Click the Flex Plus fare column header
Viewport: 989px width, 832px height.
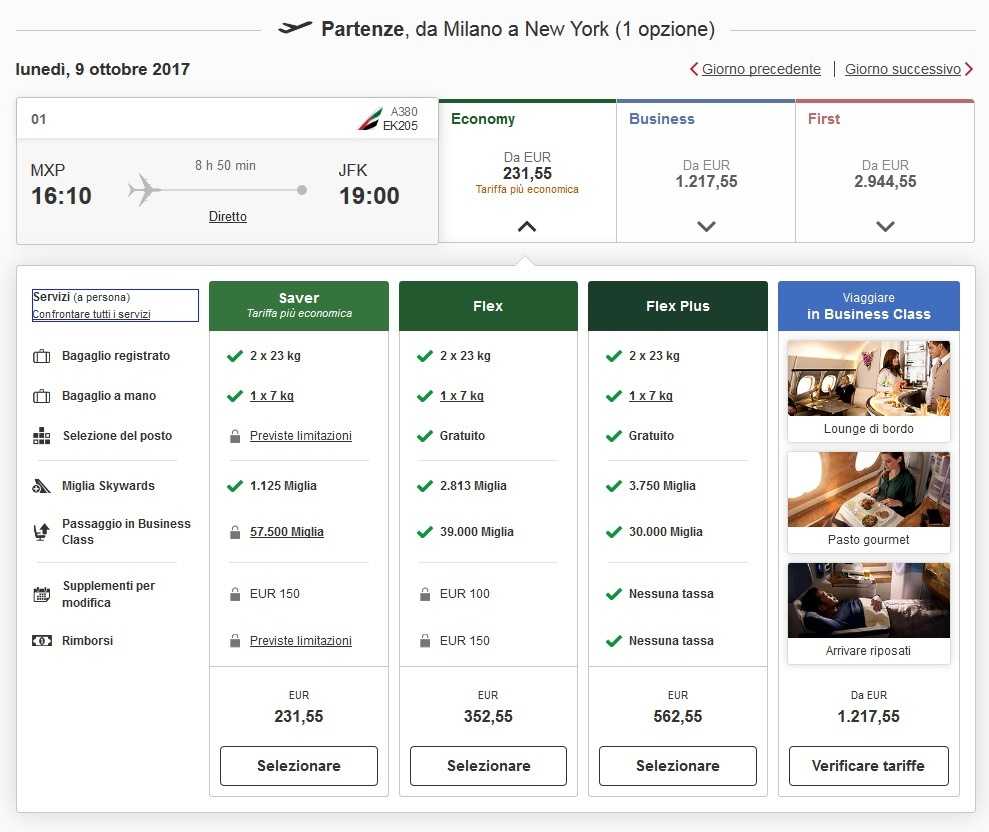point(678,306)
